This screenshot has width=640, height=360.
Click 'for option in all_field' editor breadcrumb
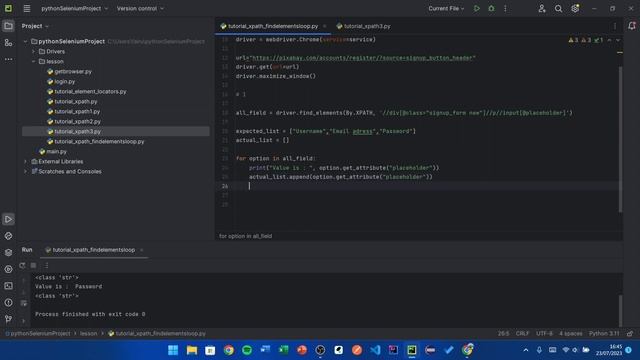(x=245, y=236)
